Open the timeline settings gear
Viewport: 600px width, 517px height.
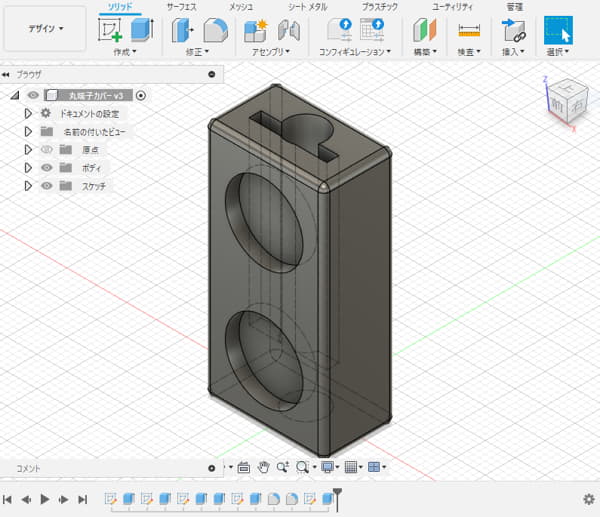pyautogui.click(x=588, y=498)
